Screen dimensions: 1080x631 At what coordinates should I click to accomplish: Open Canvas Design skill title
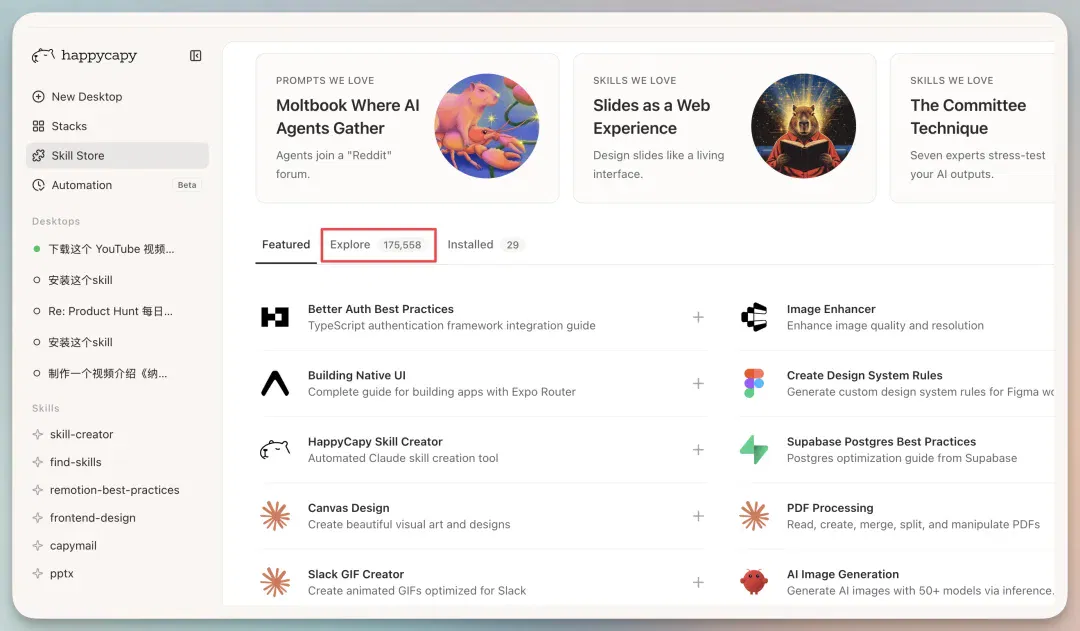pos(349,508)
